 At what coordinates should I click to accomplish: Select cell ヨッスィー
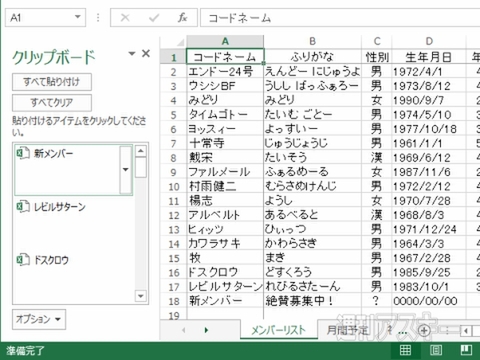(x=225, y=129)
